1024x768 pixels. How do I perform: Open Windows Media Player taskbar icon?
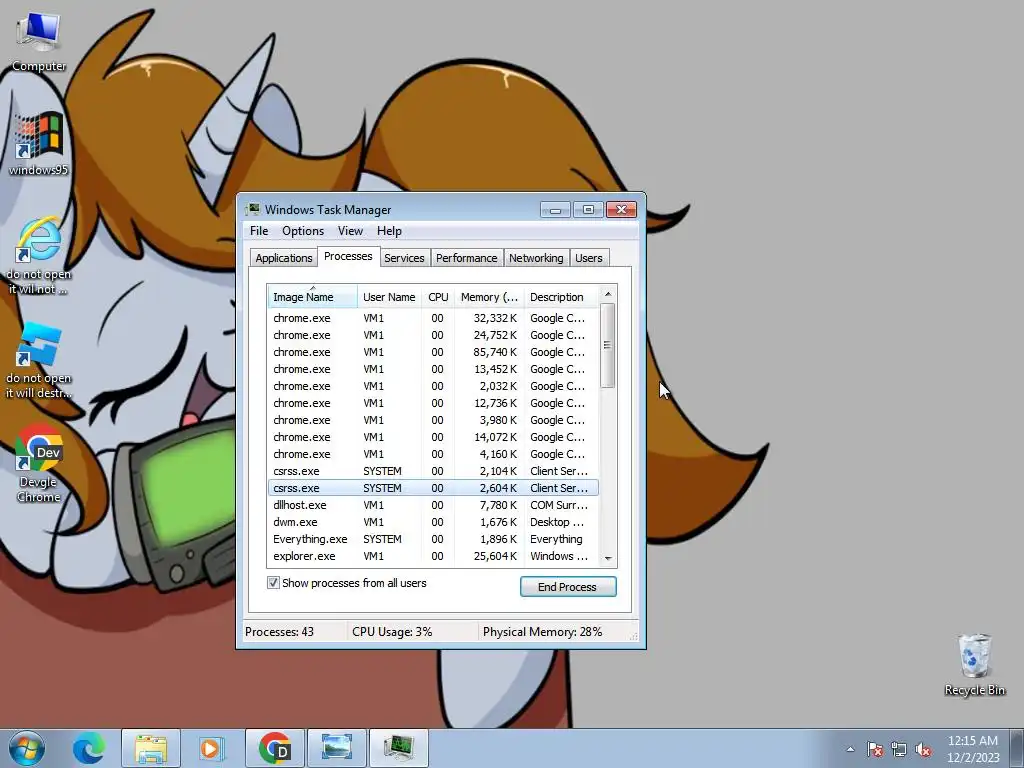(211, 748)
